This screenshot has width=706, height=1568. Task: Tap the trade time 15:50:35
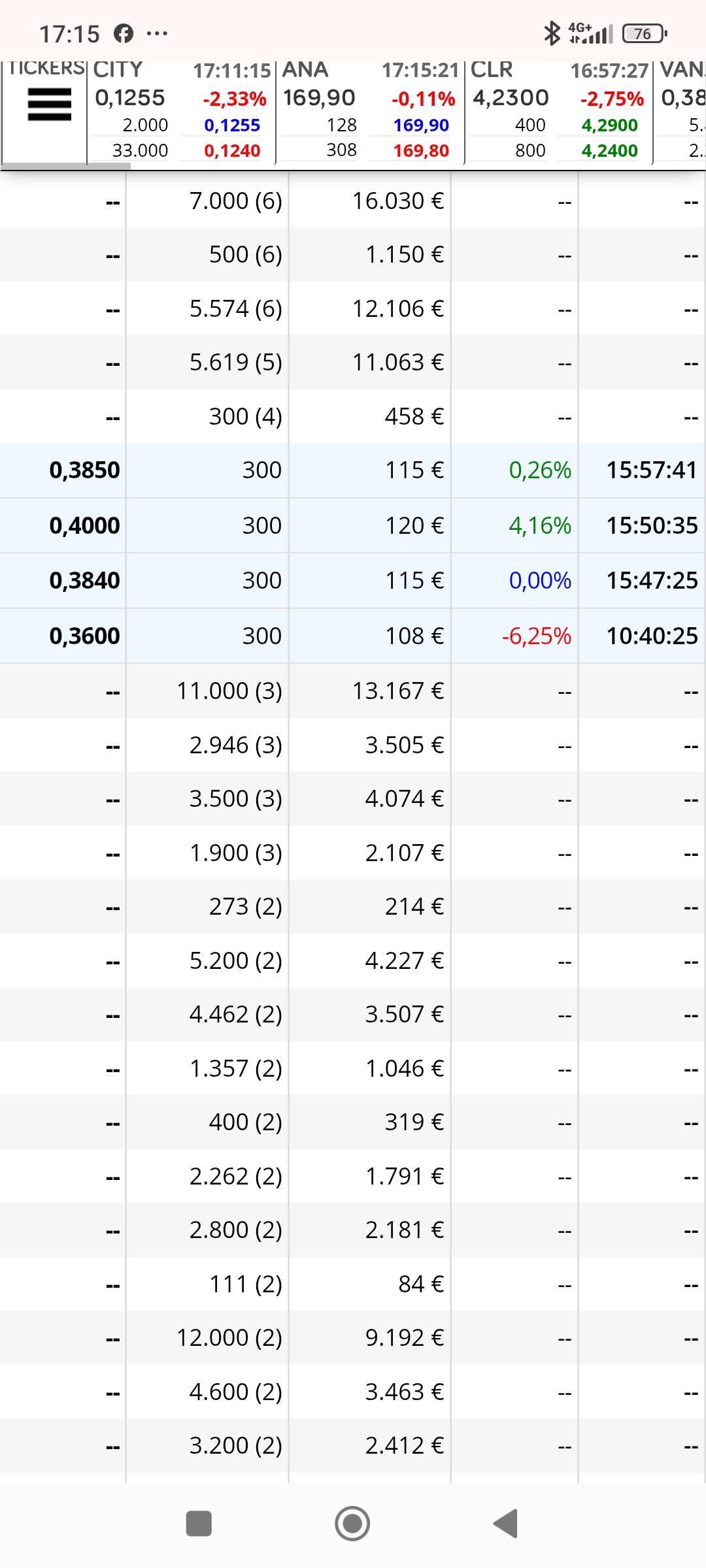[x=652, y=526]
